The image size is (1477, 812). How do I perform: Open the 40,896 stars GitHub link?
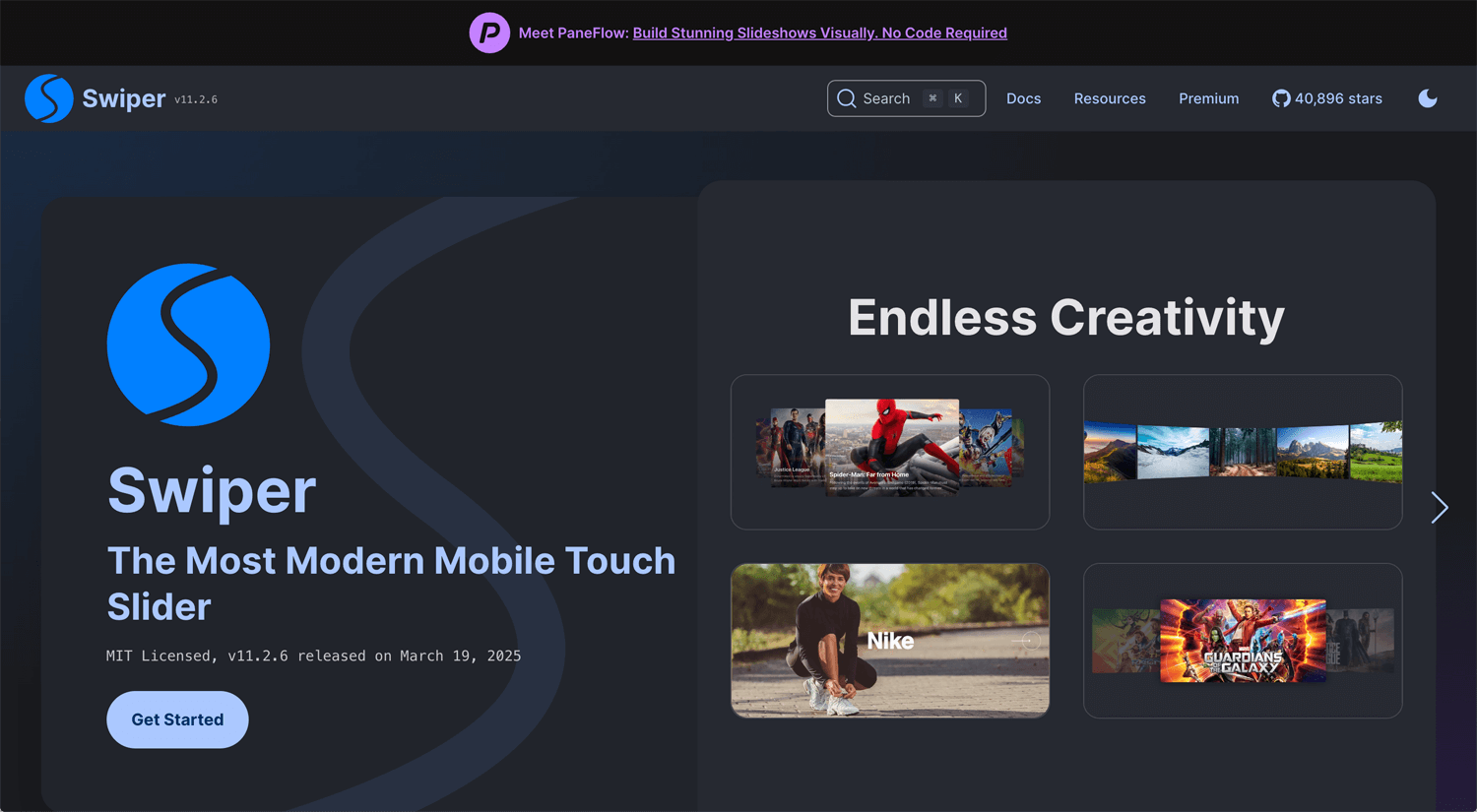(x=1327, y=98)
